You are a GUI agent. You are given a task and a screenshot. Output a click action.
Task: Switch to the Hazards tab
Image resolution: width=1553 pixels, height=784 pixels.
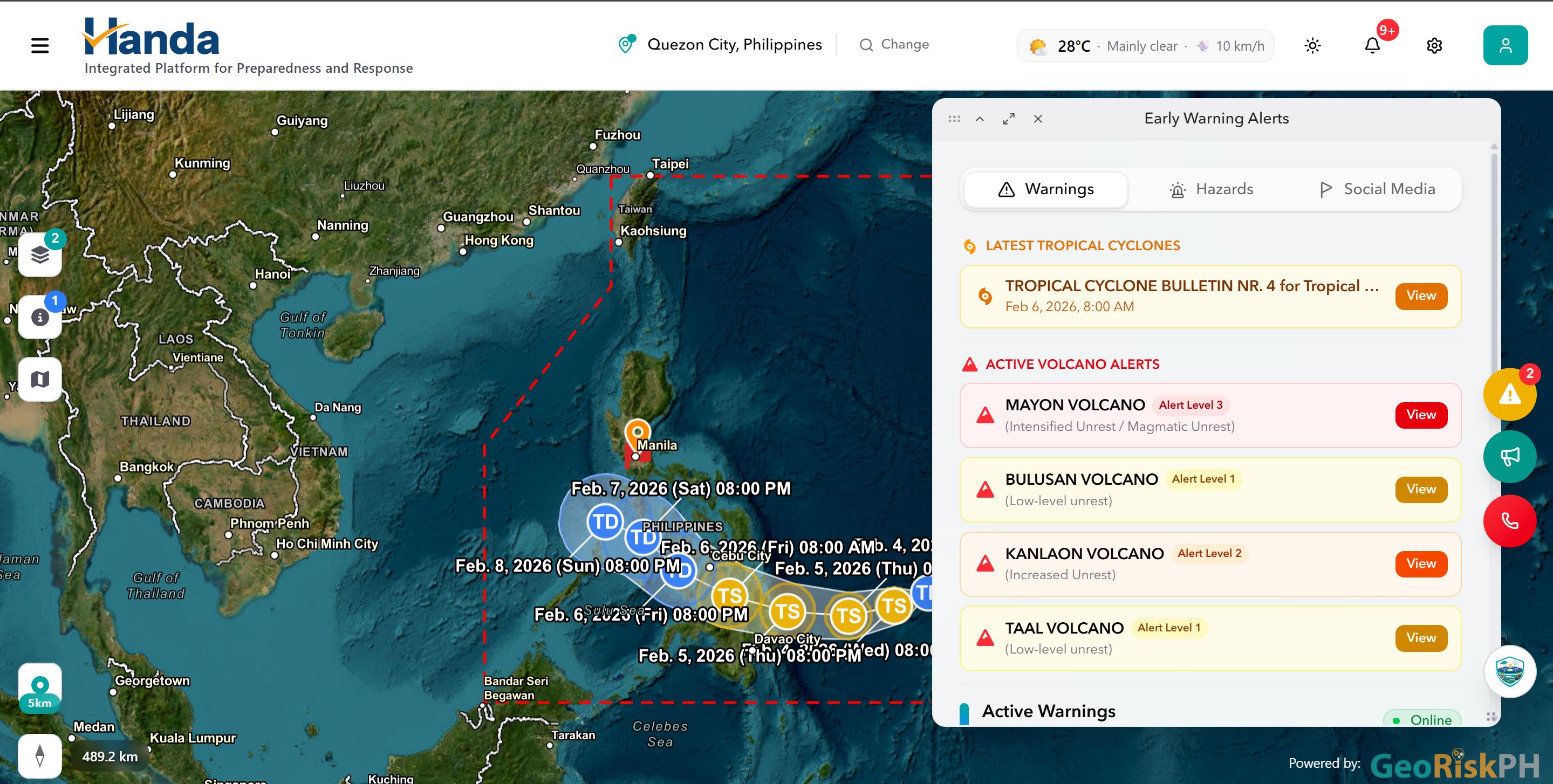[x=1211, y=189]
